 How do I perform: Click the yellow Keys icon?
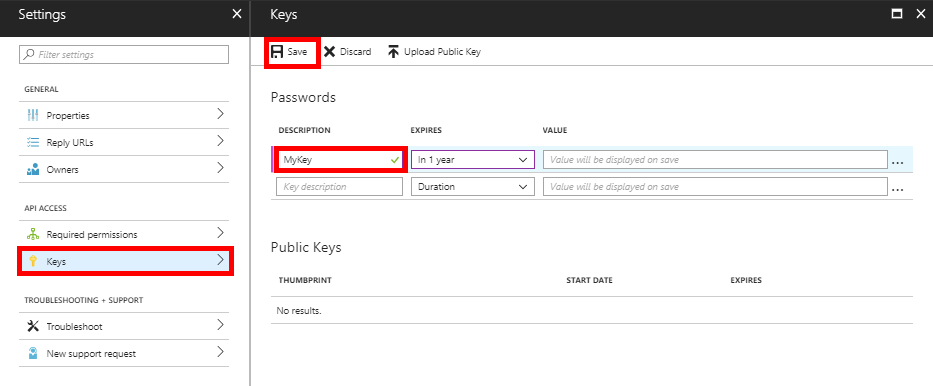33,261
